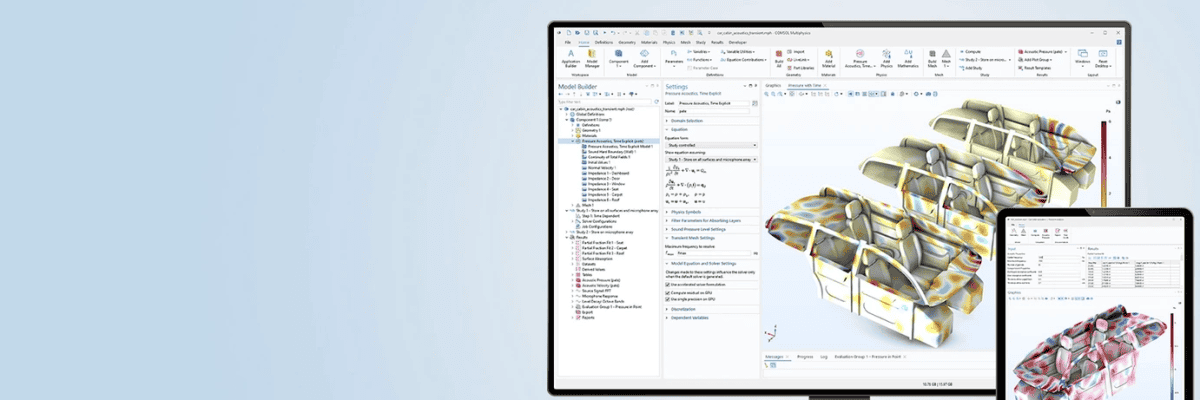The height and width of the screenshot is (400, 1200).
Task: Click the Windows layout icon
Action: (1082, 57)
